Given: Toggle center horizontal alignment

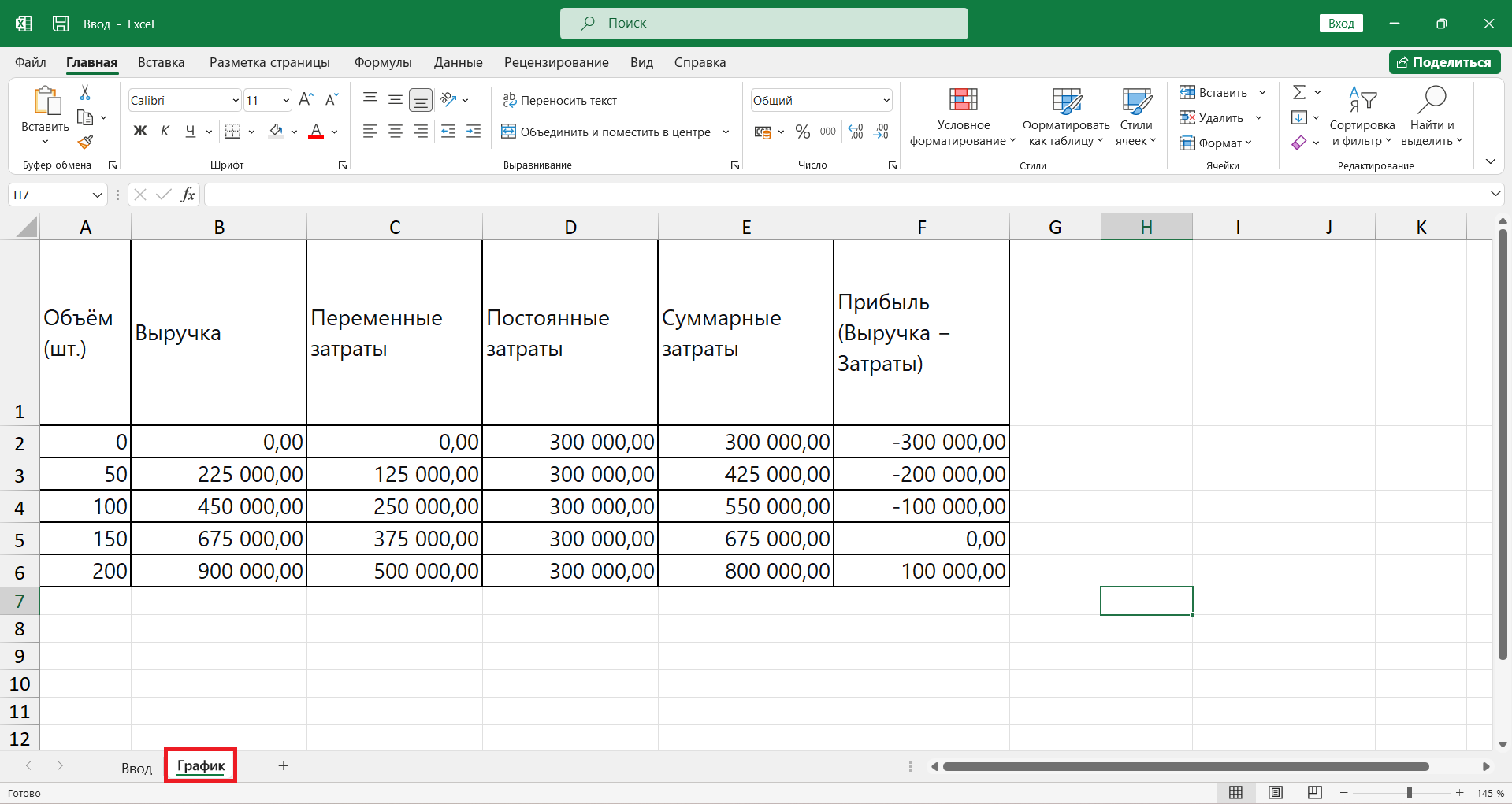Looking at the screenshot, I should (x=396, y=132).
